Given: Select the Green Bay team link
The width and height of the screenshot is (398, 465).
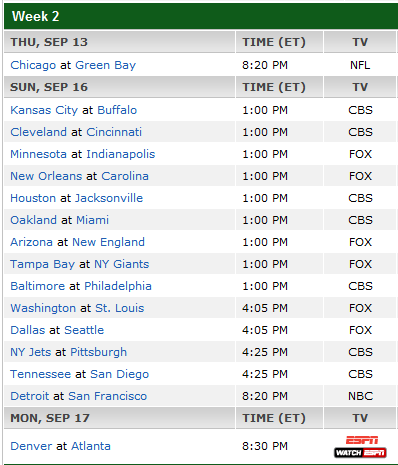Looking at the screenshot, I should (x=106, y=65).
